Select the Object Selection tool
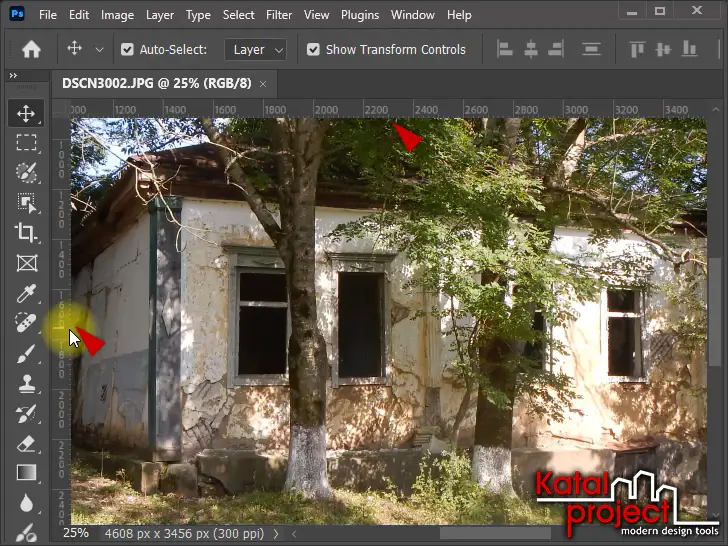This screenshot has height=546, width=728. point(26,203)
